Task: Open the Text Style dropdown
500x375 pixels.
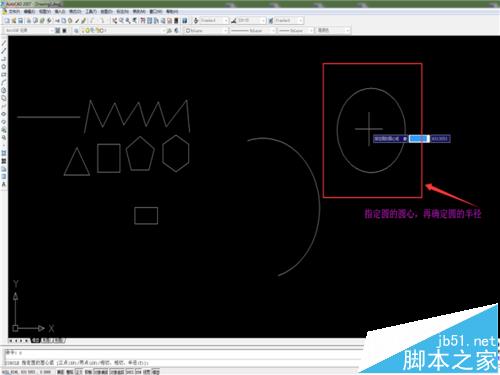Action: (x=214, y=20)
